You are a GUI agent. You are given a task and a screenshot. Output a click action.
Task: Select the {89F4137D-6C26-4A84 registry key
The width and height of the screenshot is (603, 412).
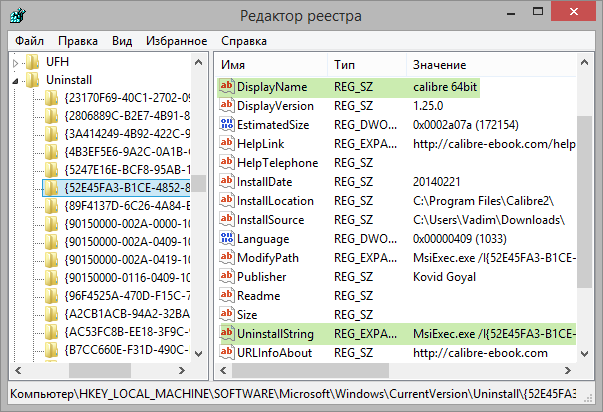tap(127, 206)
